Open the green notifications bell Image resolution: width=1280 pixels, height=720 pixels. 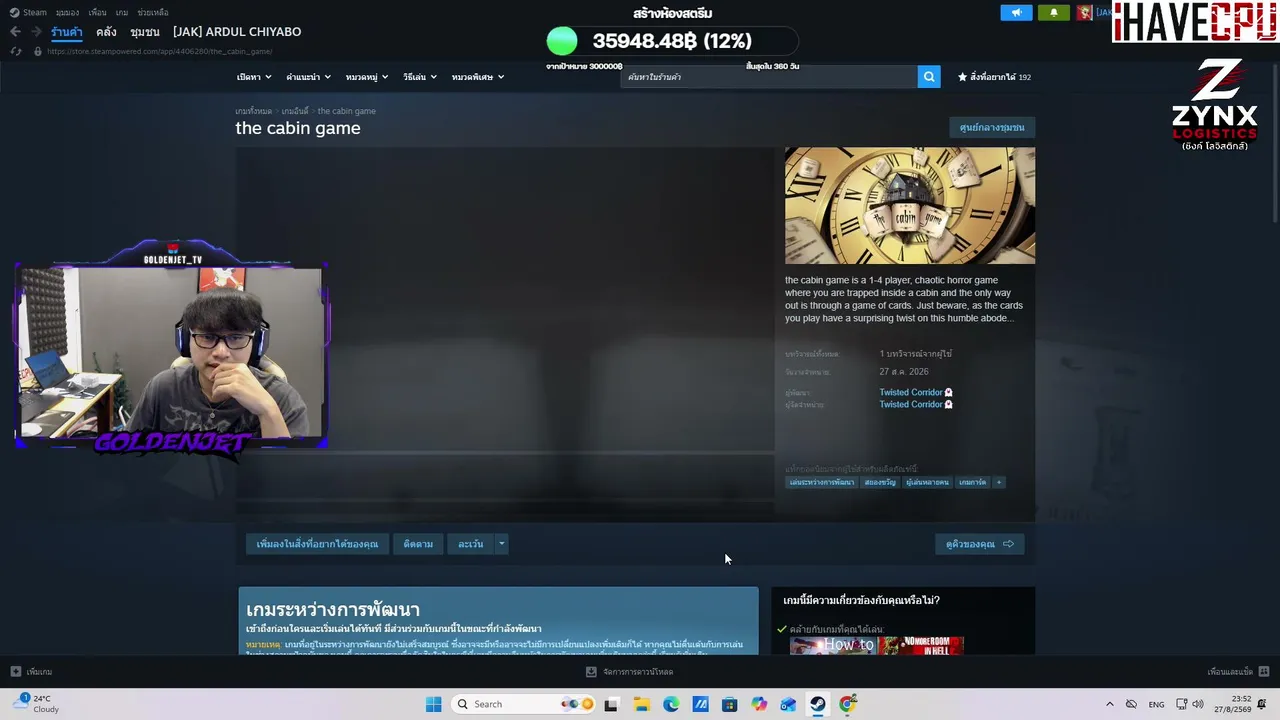click(x=1054, y=13)
